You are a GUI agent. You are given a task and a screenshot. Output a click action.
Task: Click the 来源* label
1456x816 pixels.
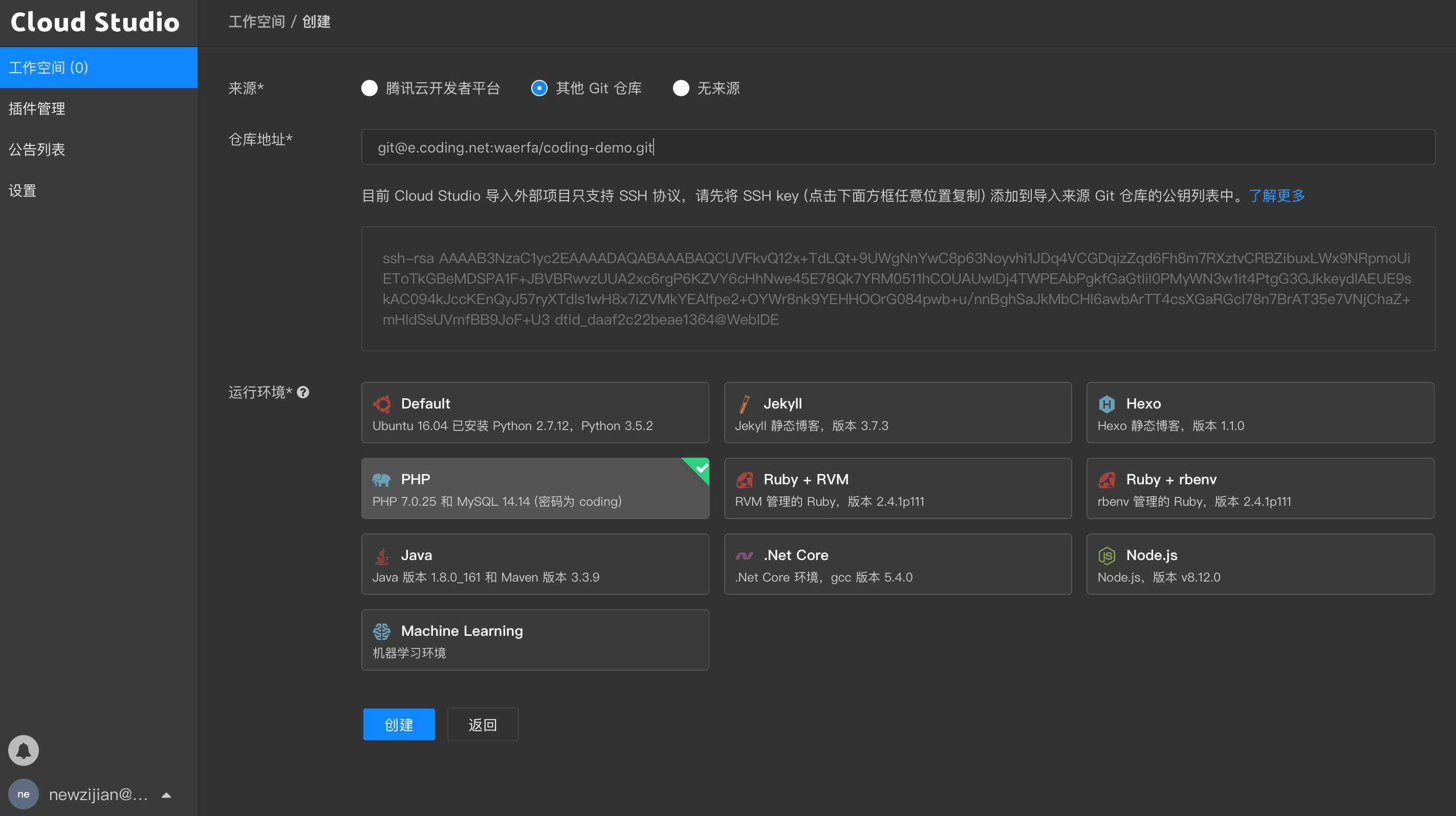pos(246,88)
